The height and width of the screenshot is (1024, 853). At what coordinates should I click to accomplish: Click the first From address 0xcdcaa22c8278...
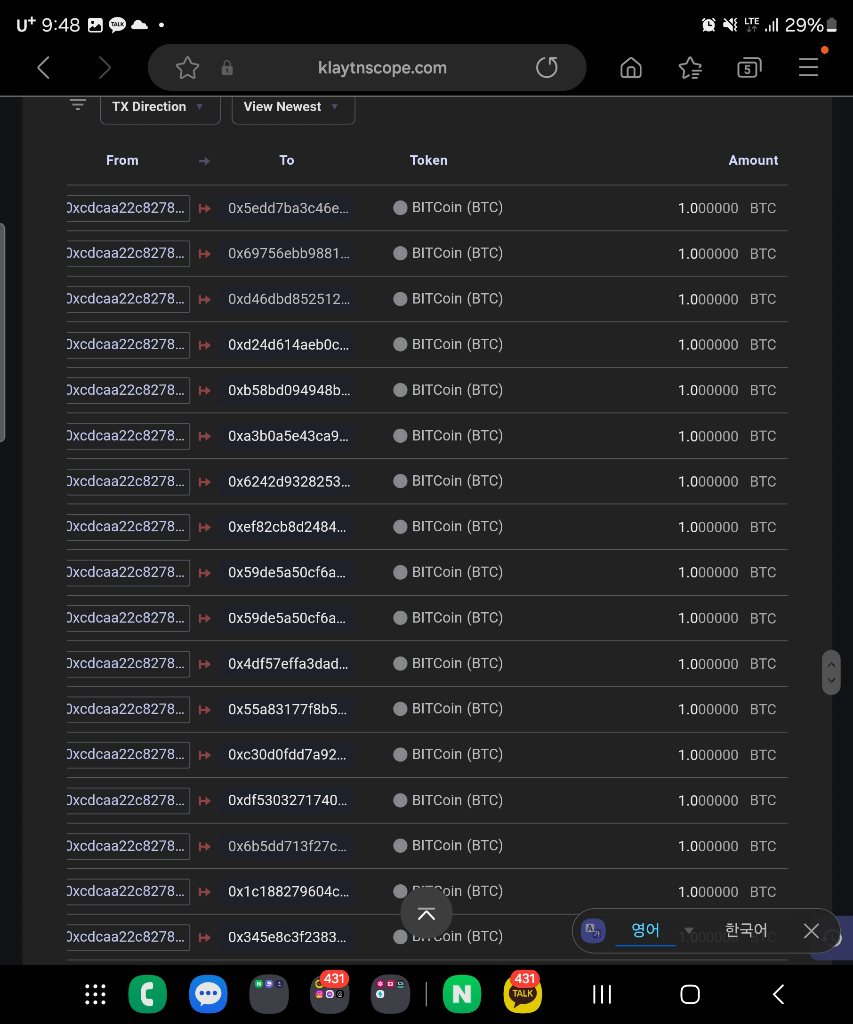tap(127, 208)
